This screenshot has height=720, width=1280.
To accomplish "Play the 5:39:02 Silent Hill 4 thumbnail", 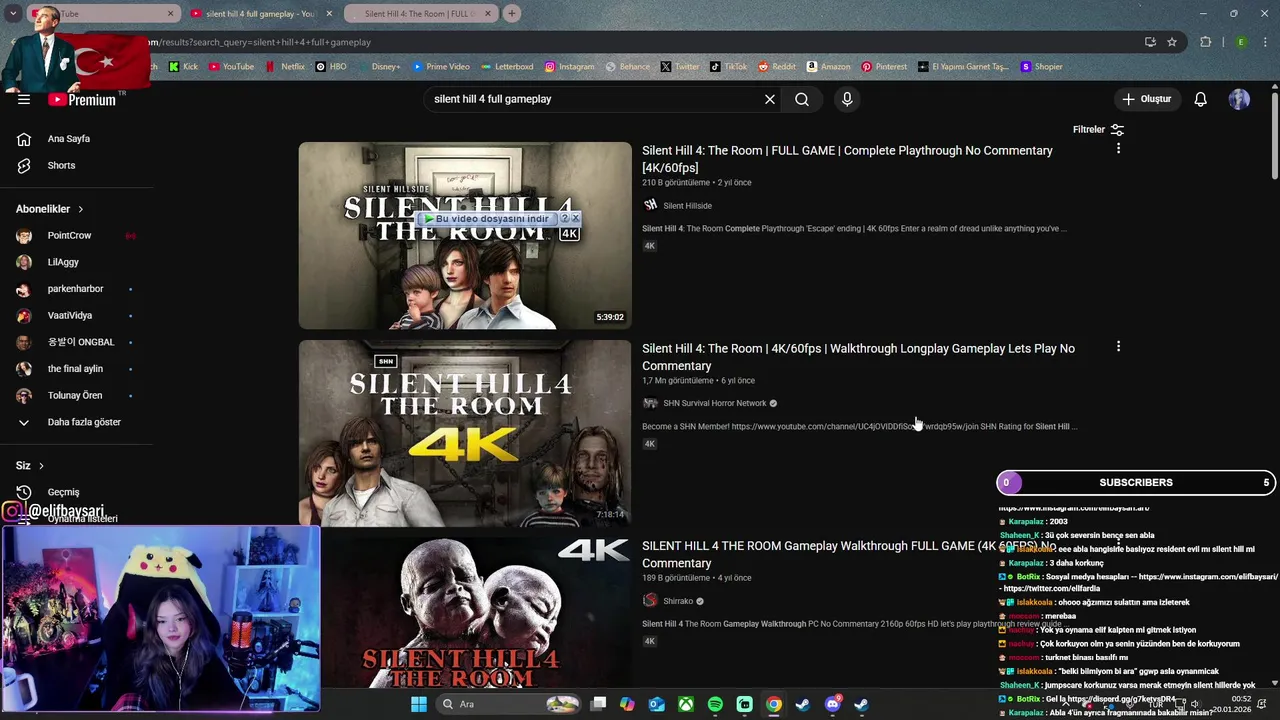I will pyautogui.click(x=465, y=235).
